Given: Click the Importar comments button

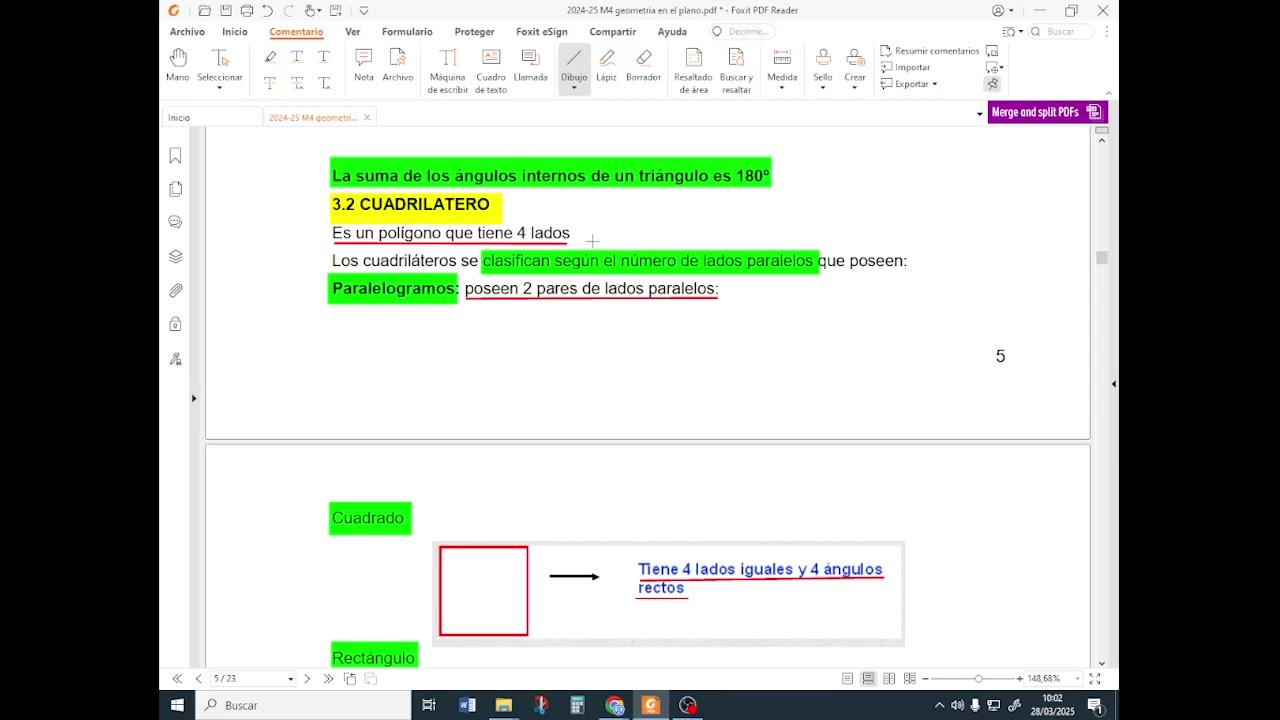Looking at the screenshot, I should tap(905, 67).
